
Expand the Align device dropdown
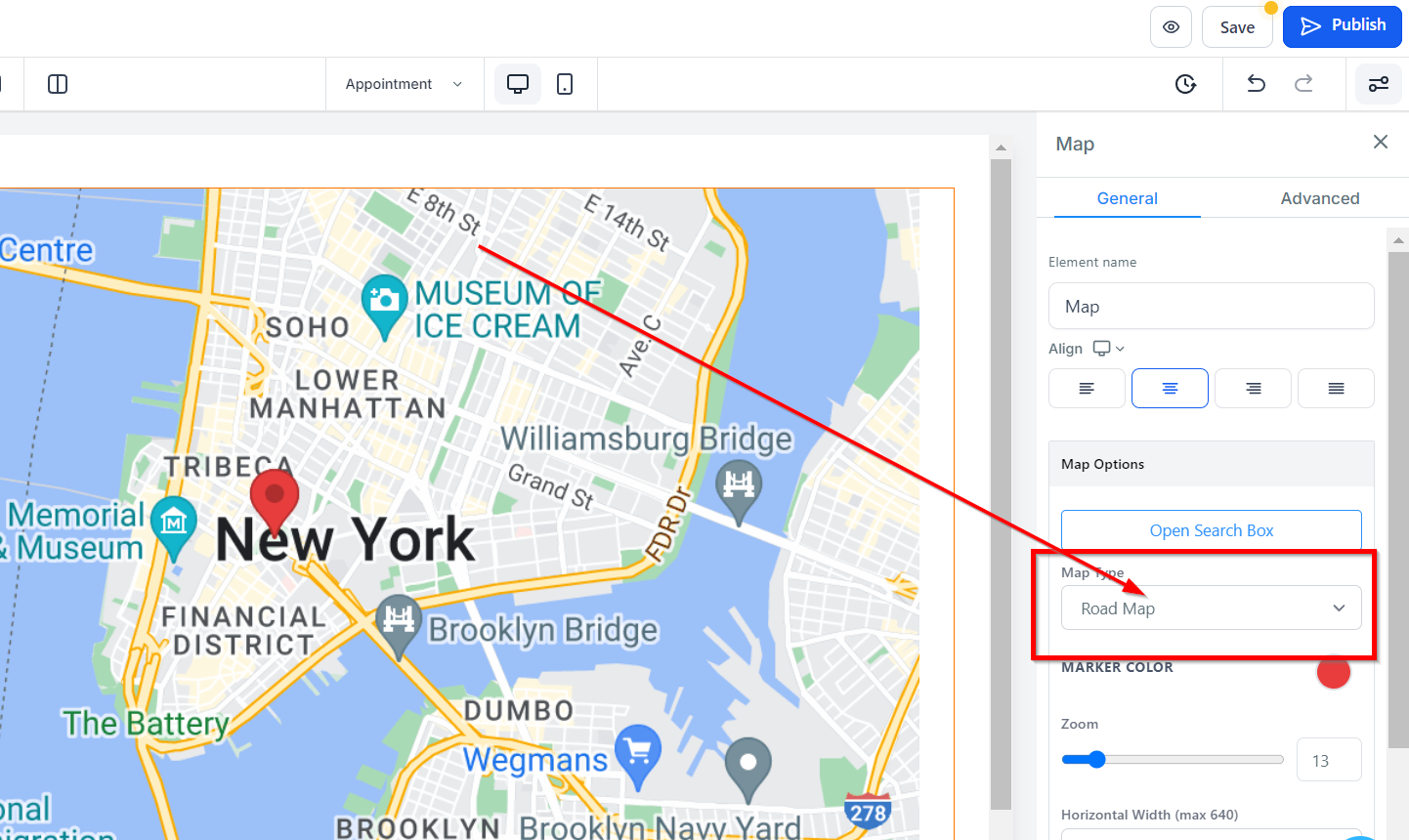(x=1109, y=349)
